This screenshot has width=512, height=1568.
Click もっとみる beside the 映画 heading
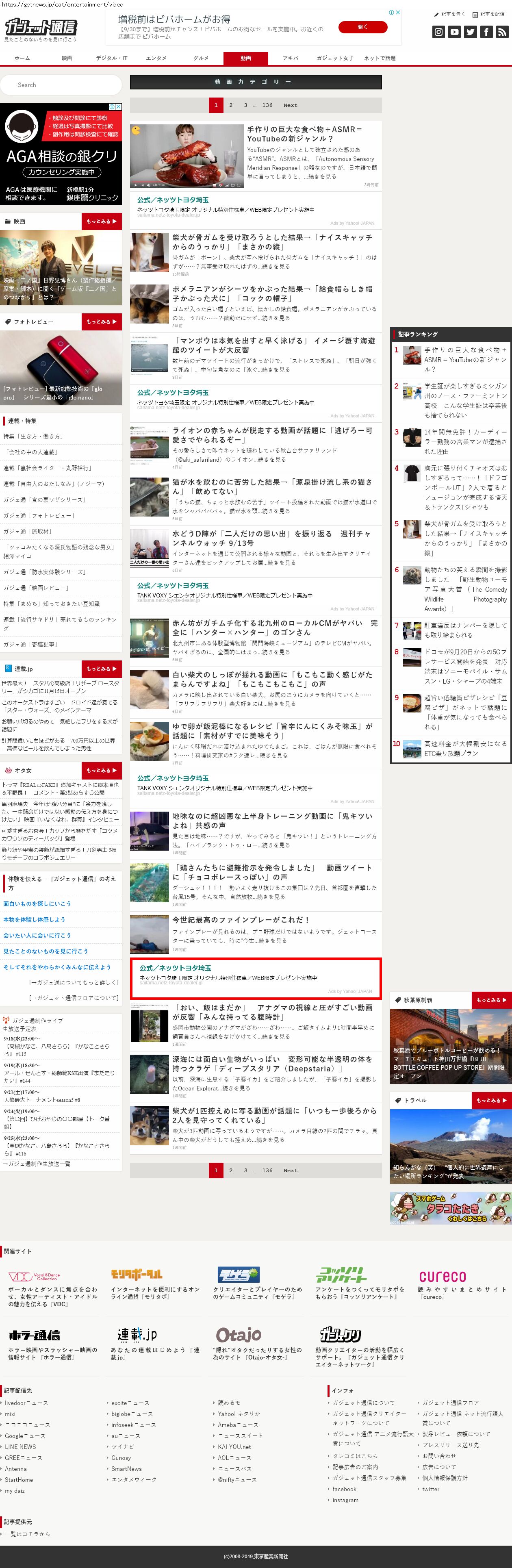coord(102,222)
